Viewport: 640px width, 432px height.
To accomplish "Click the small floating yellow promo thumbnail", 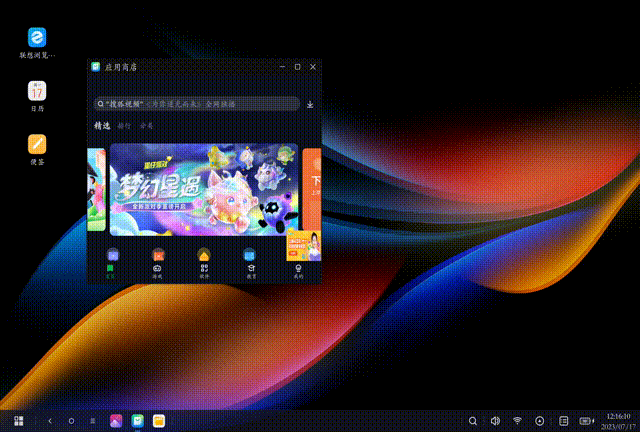I will 304,245.
